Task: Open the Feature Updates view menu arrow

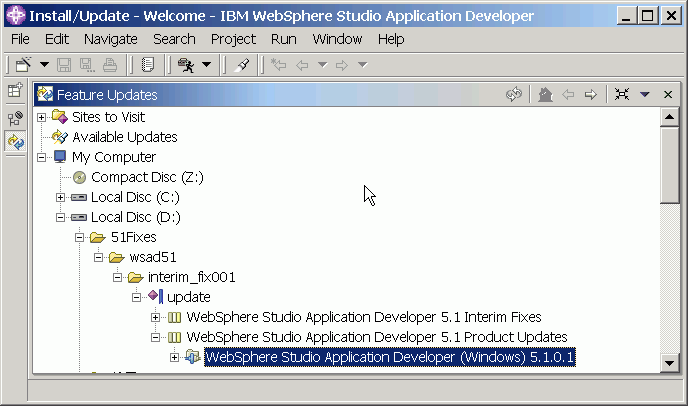Action: pyautogui.click(x=645, y=94)
